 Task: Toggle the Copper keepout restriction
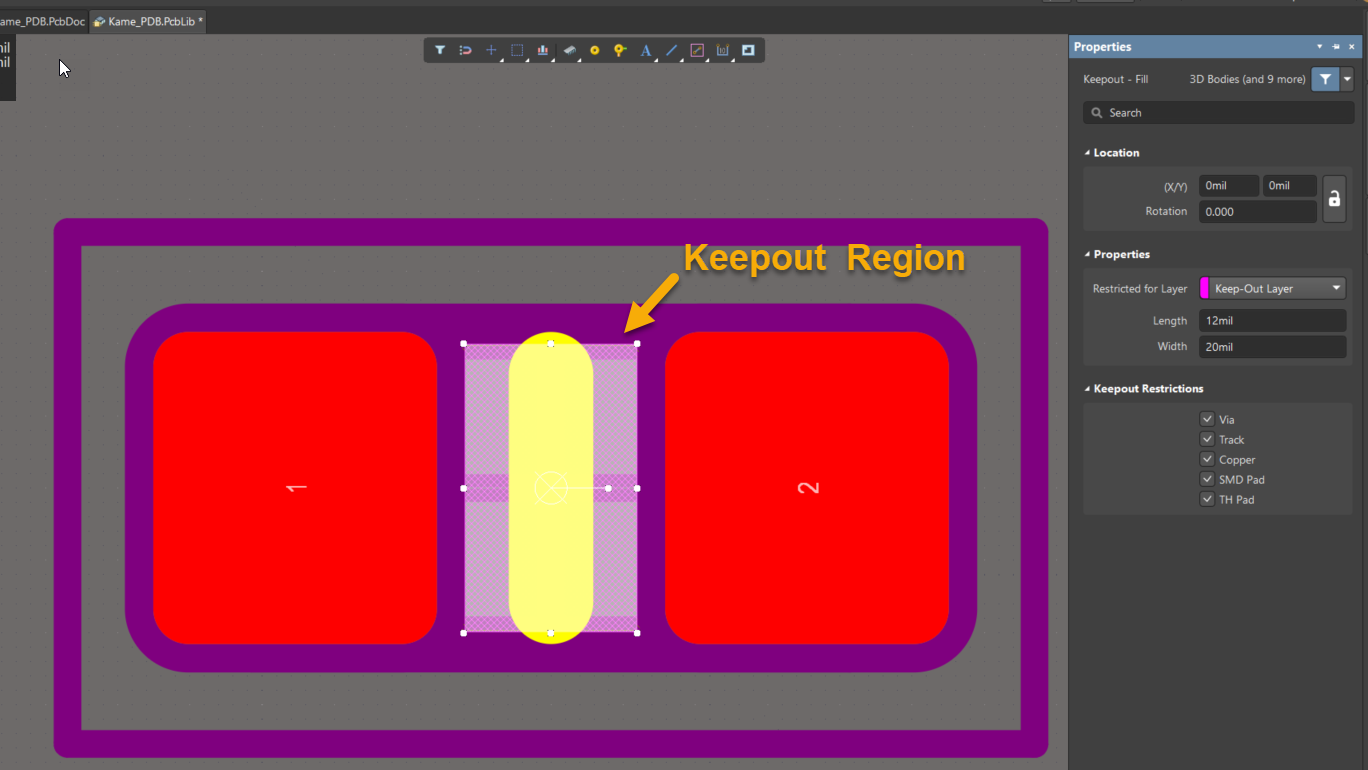point(1207,459)
